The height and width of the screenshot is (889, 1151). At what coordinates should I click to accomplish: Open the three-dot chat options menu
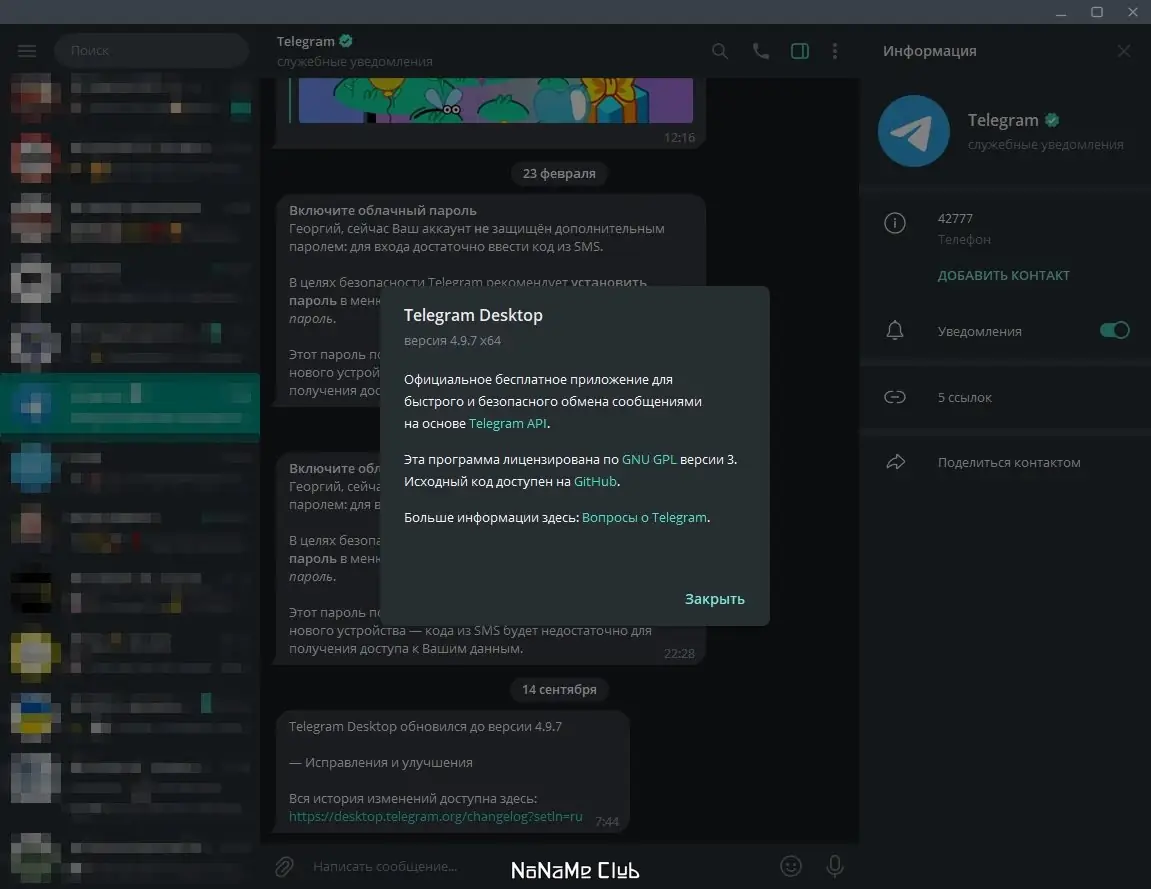(x=835, y=51)
